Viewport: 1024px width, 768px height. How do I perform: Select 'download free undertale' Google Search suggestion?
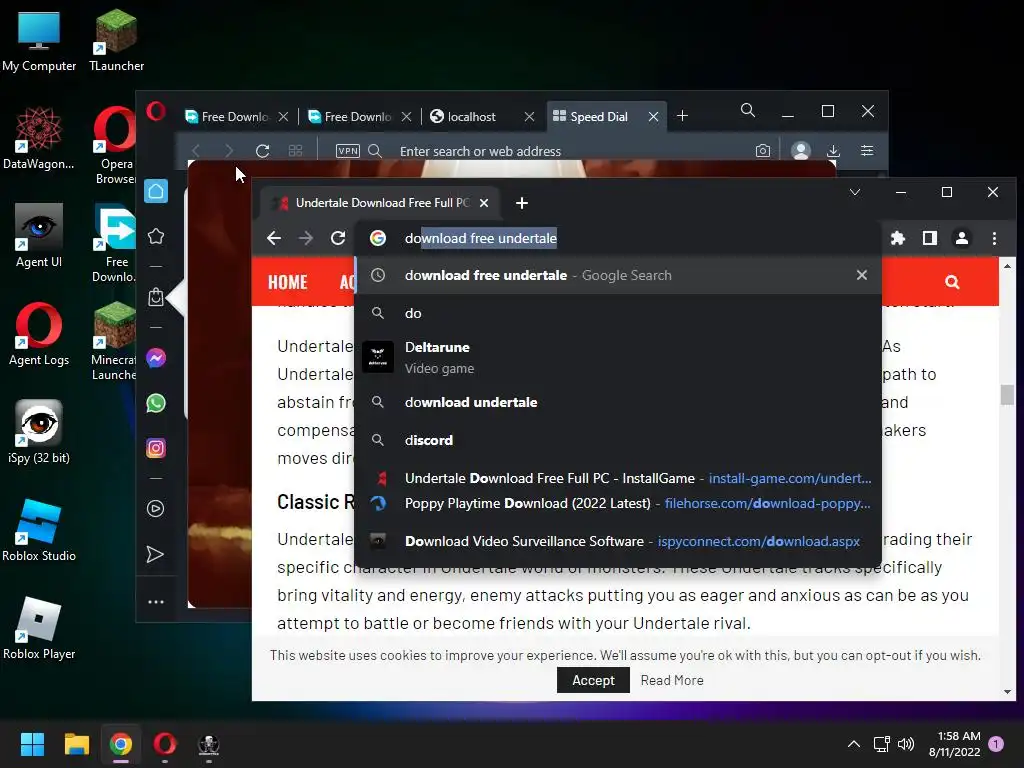click(618, 275)
